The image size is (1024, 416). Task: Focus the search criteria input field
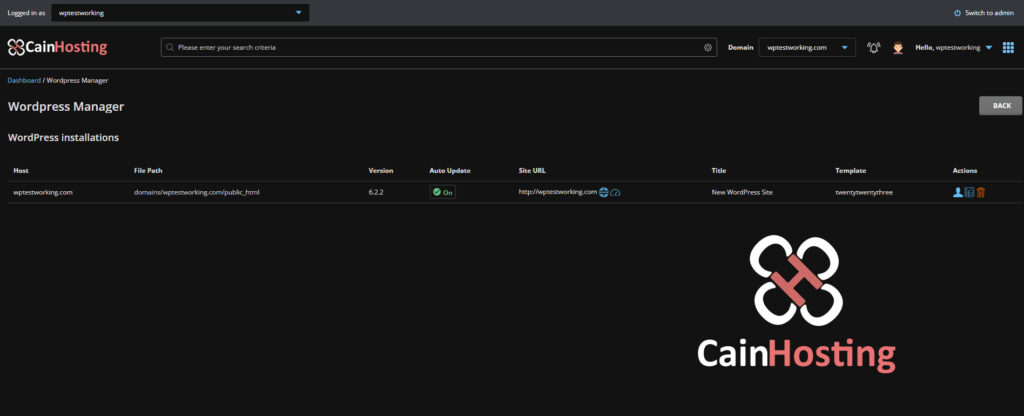click(439, 48)
